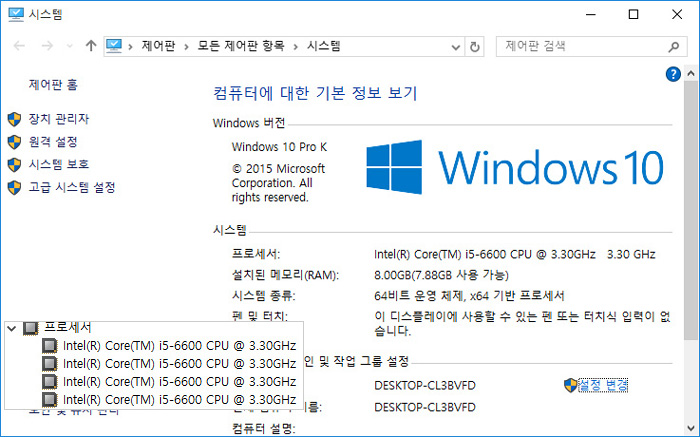Select 모든 제어판 항목 breadcrumb
Viewport: 700px width, 437px height.
[x=241, y=46]
